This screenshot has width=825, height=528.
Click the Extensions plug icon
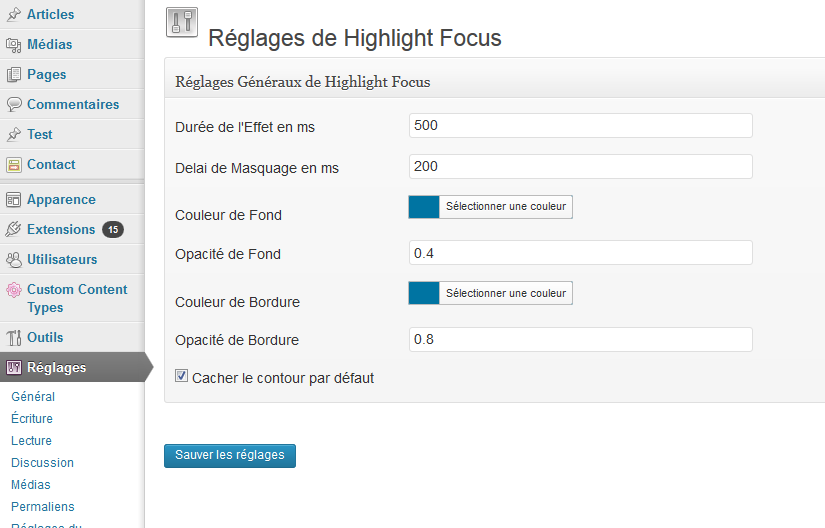[14, 230]
